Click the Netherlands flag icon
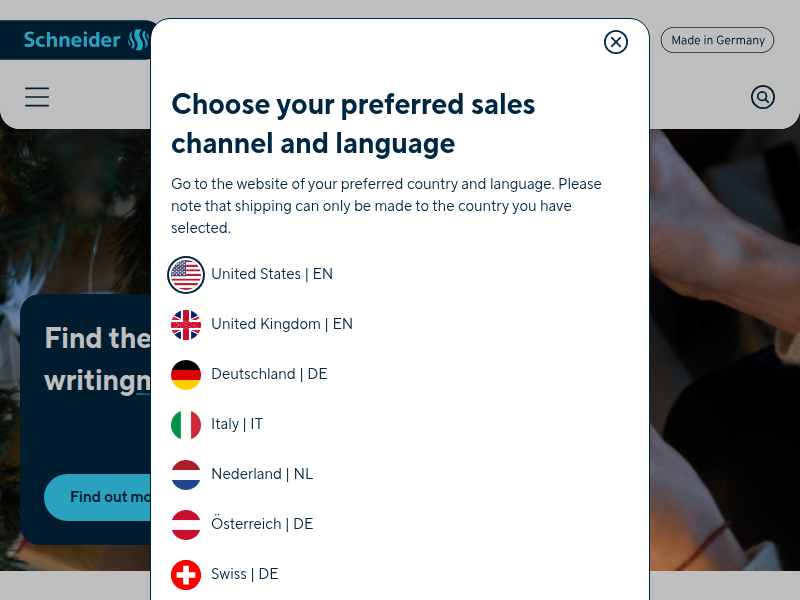800x600 pixels. [186, 474]
